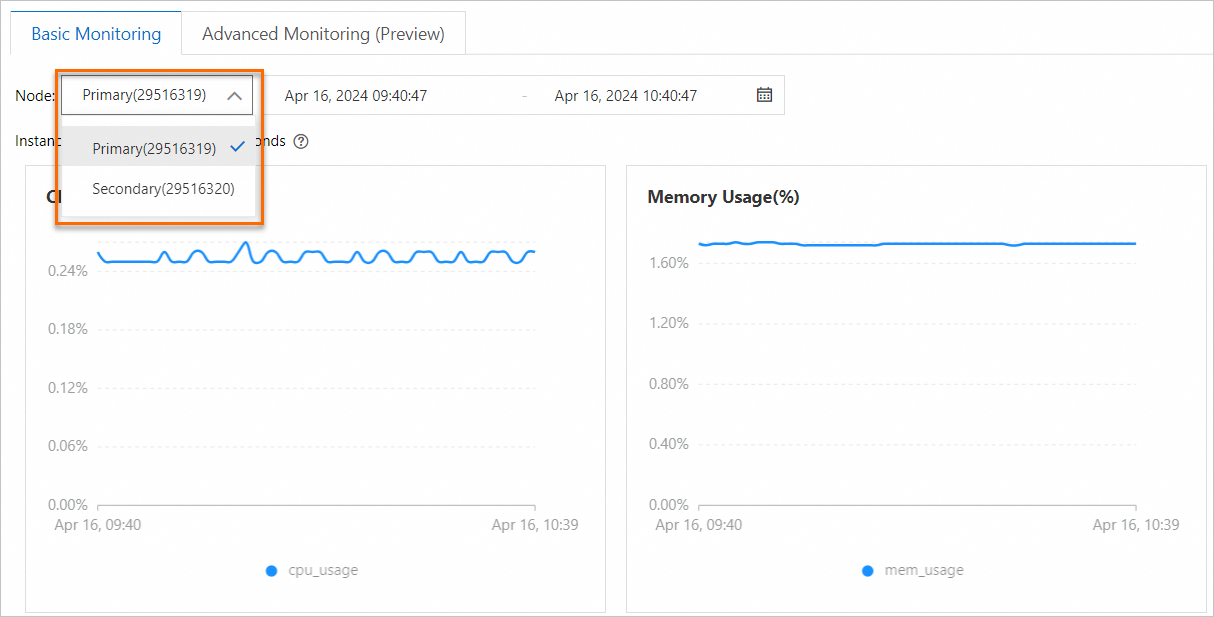Choose Primary(29516319) in the node dropdown
Viewport: 1214px width, 617px height.
coord(155,146)
